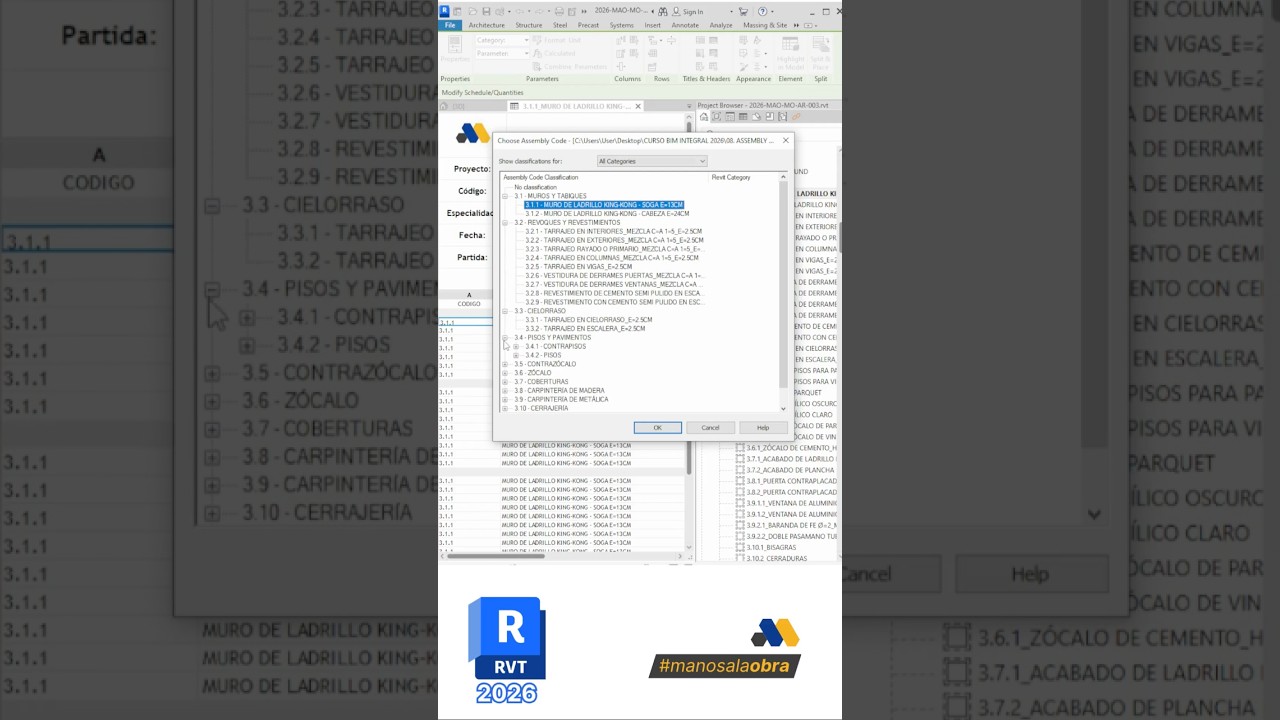This screenshot has height=720, width=1280.
Task: Switch to the Massing & Site ribbon tab
Action: [x=765, y=25]
